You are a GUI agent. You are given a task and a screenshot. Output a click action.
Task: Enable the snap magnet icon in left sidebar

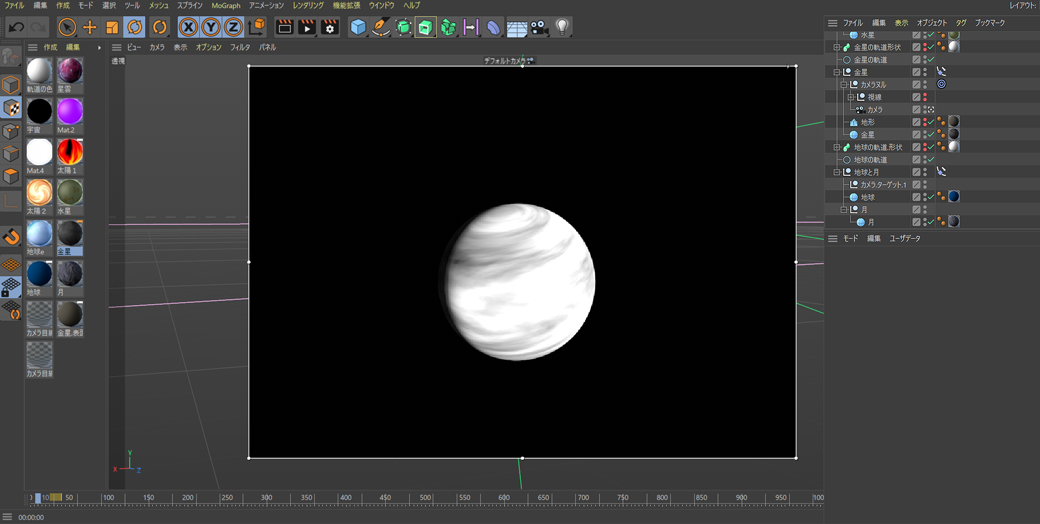[x=11, y=237]
